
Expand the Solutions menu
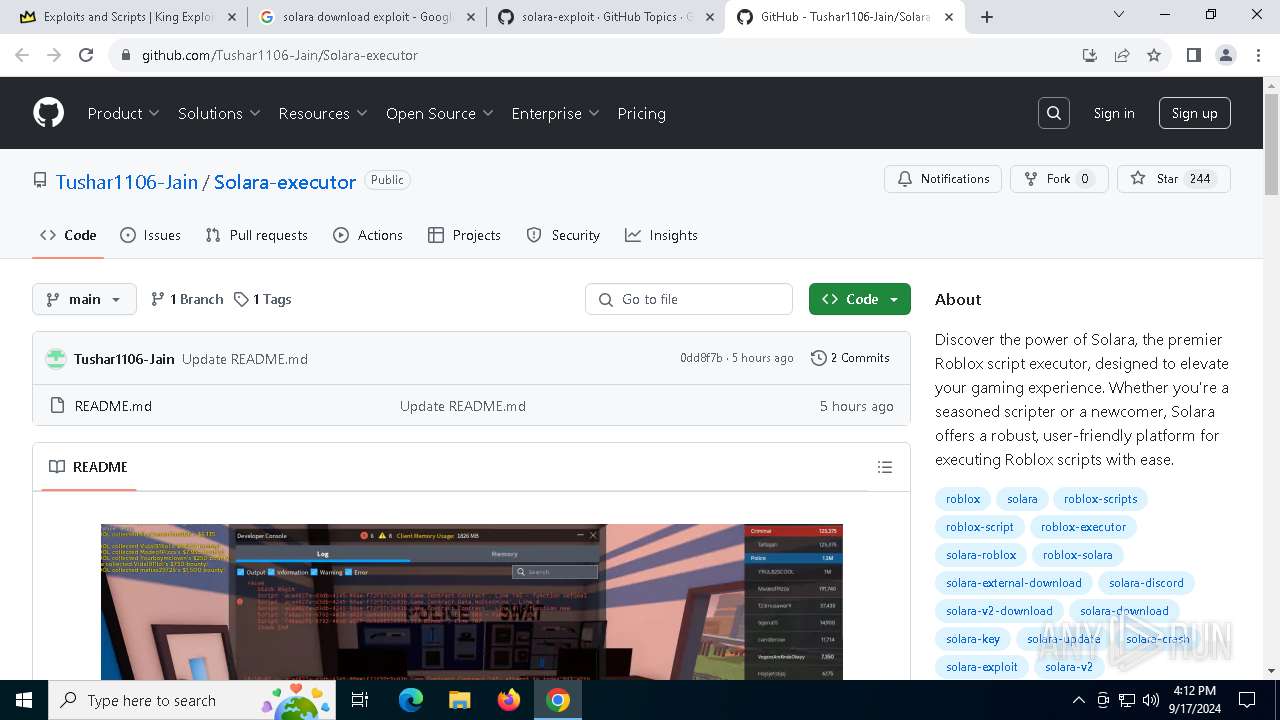[x=219, y=113]
